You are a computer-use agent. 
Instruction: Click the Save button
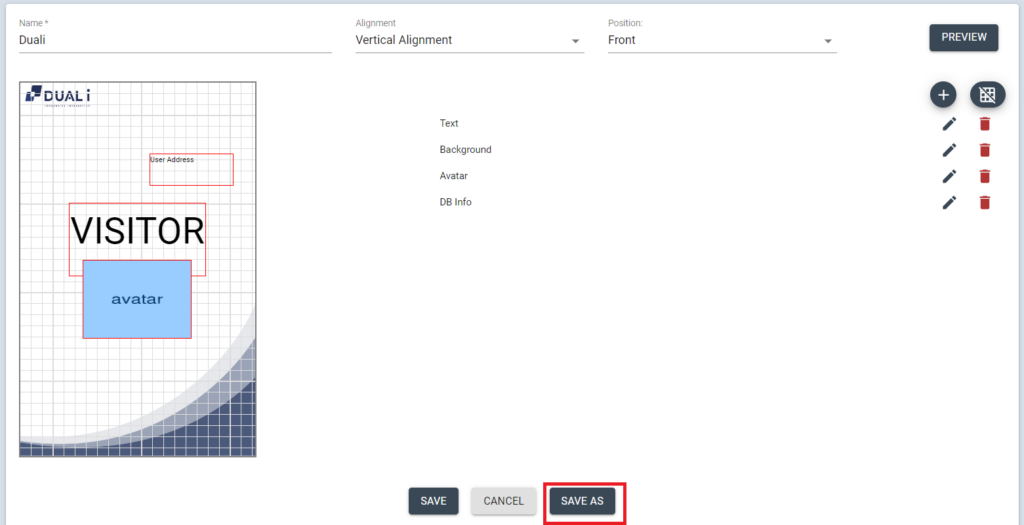tap(433, 501)
